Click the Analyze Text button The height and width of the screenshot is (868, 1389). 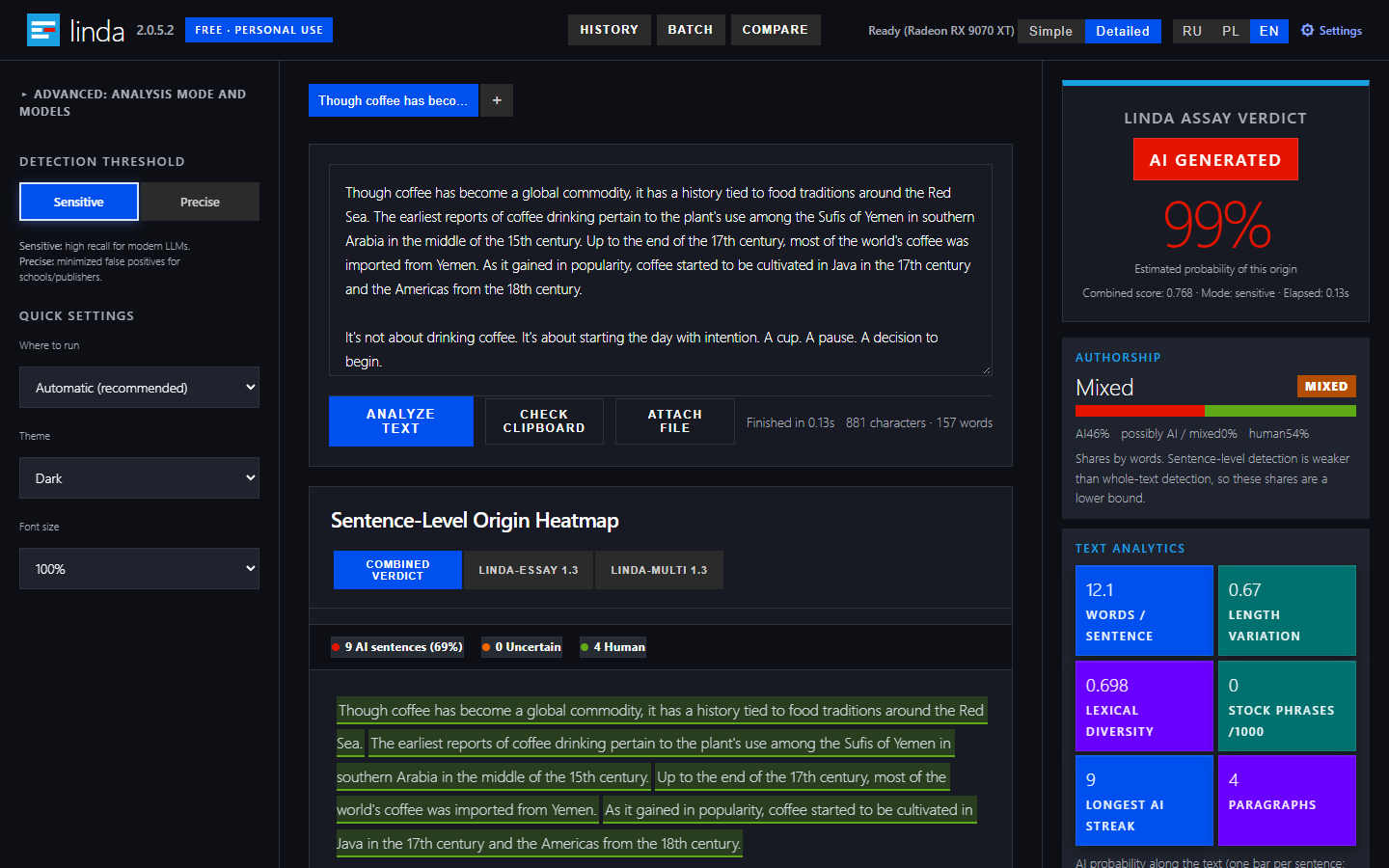coord(401,421)
